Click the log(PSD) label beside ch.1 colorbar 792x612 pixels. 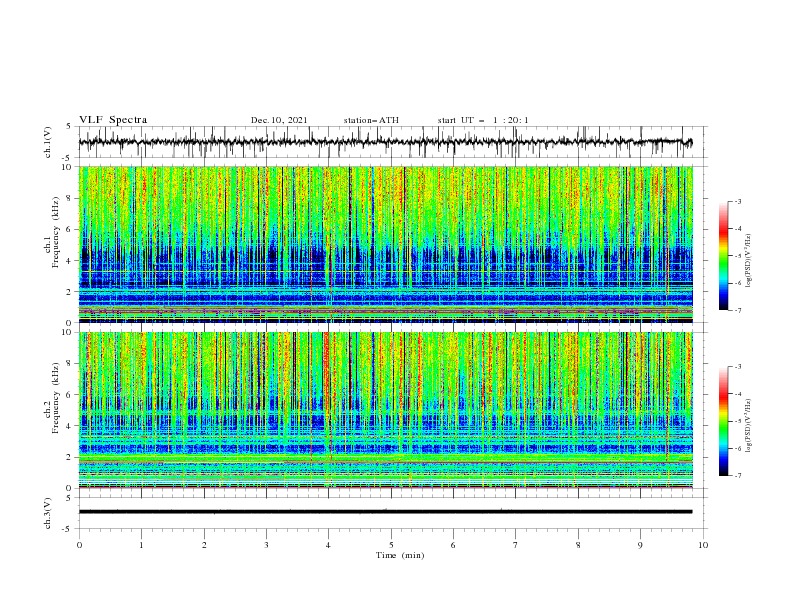tap(748, 261)
